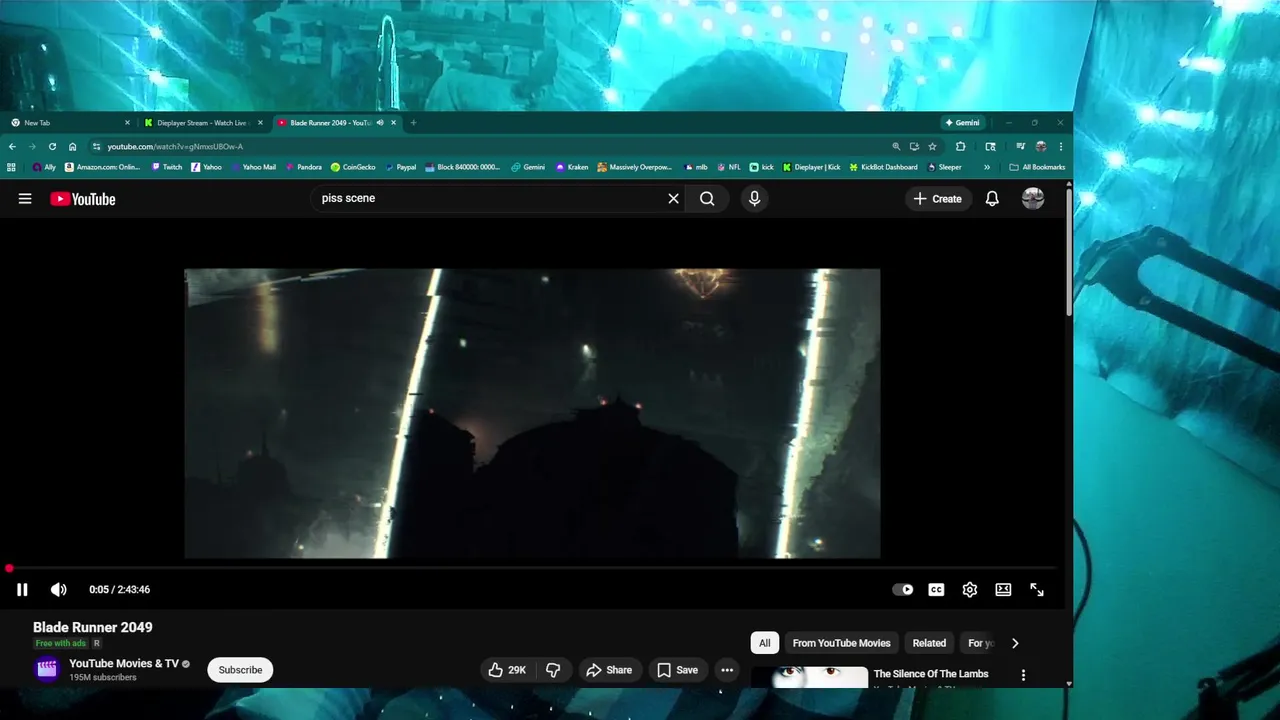Open options for The Silence Of The Lambs

1023,676
